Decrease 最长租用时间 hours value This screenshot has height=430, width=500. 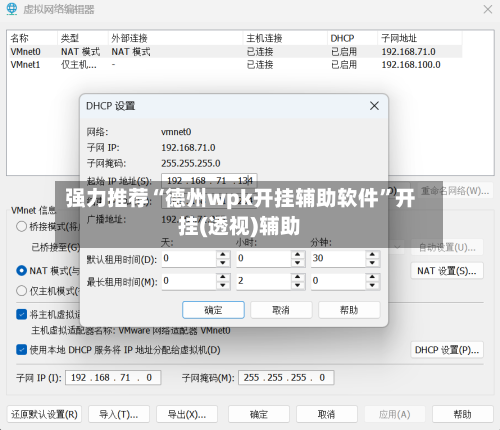(298, 285)
